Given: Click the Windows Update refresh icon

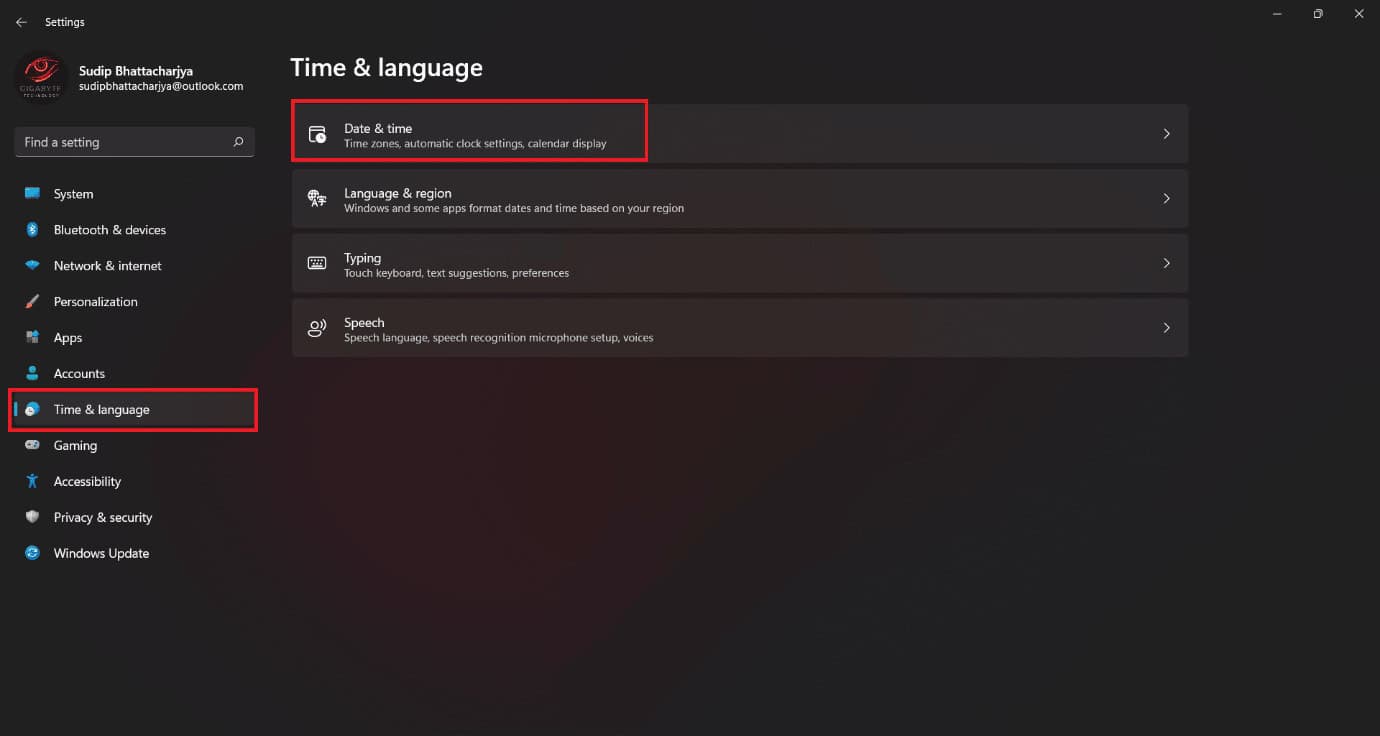Looking at the screenshot, I should [33, 553].
